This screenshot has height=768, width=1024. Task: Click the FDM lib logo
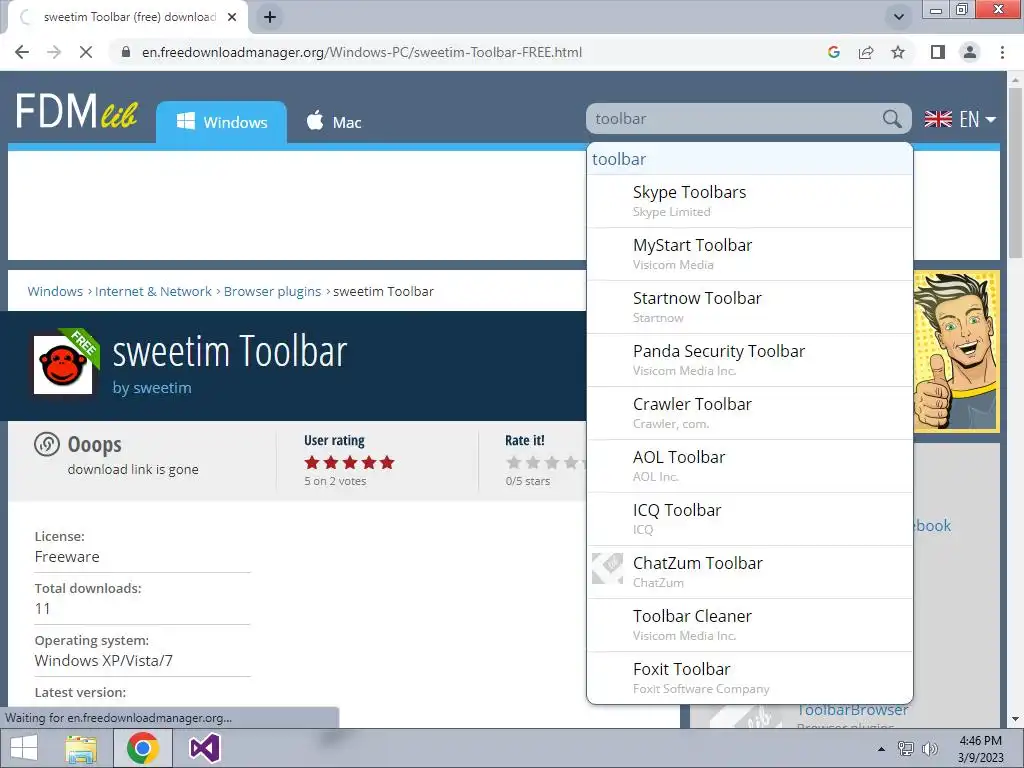(76, 110)
